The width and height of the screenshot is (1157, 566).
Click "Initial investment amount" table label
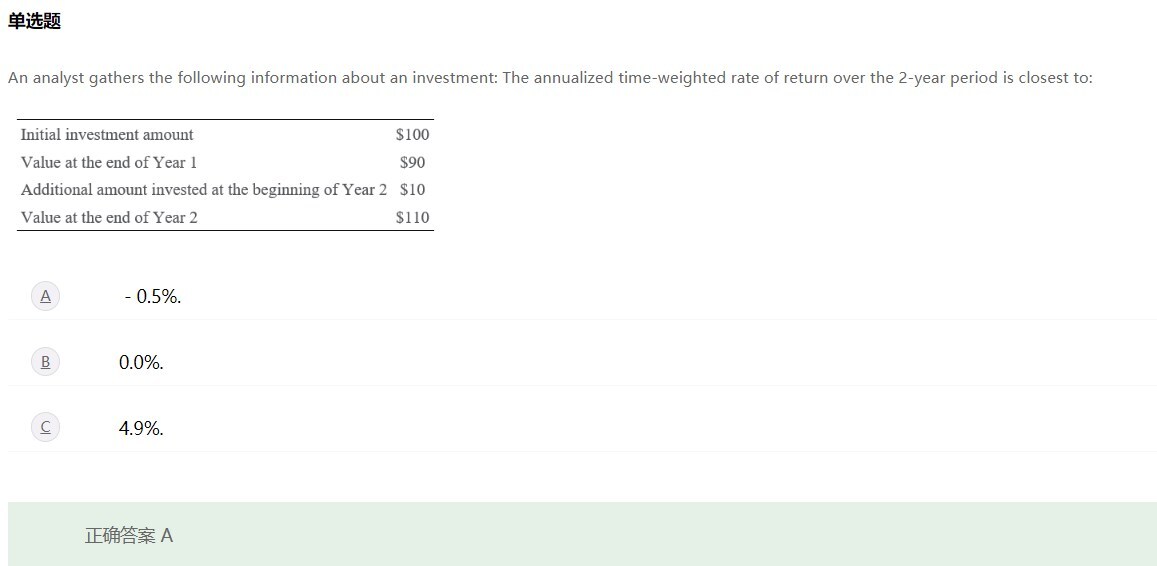click(x=107, y=135)
